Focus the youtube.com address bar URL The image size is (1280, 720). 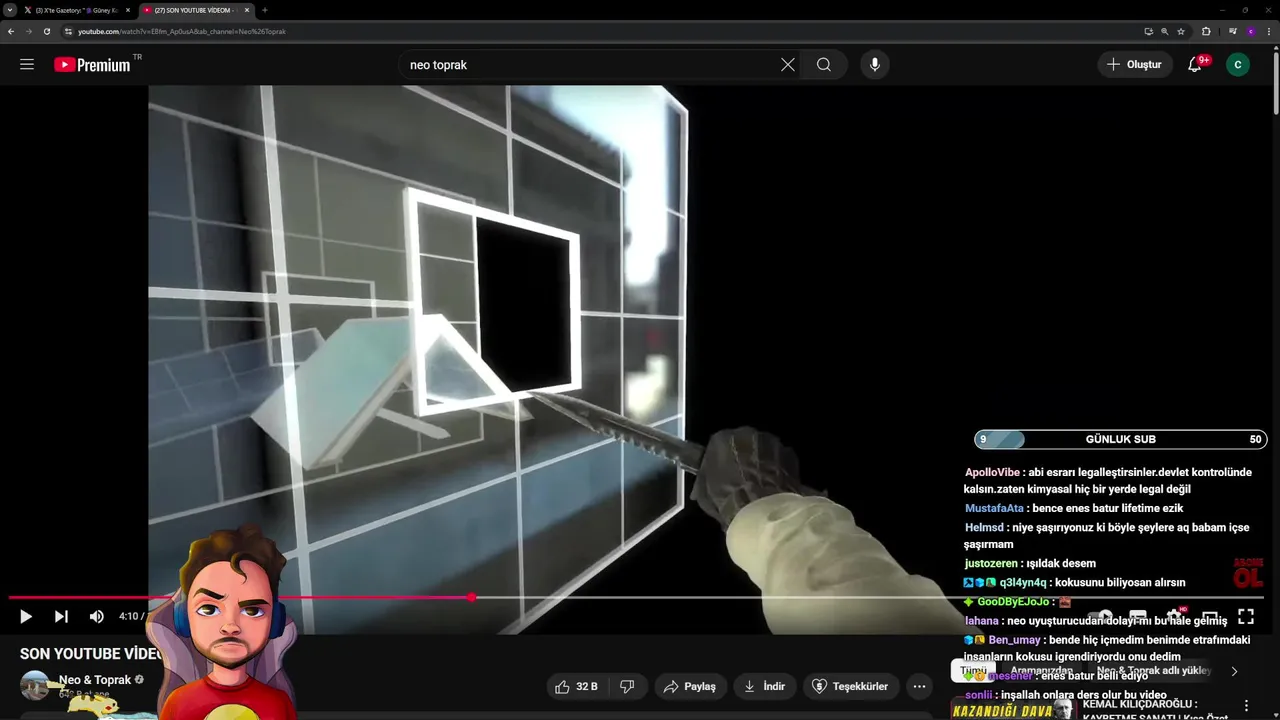182,31
